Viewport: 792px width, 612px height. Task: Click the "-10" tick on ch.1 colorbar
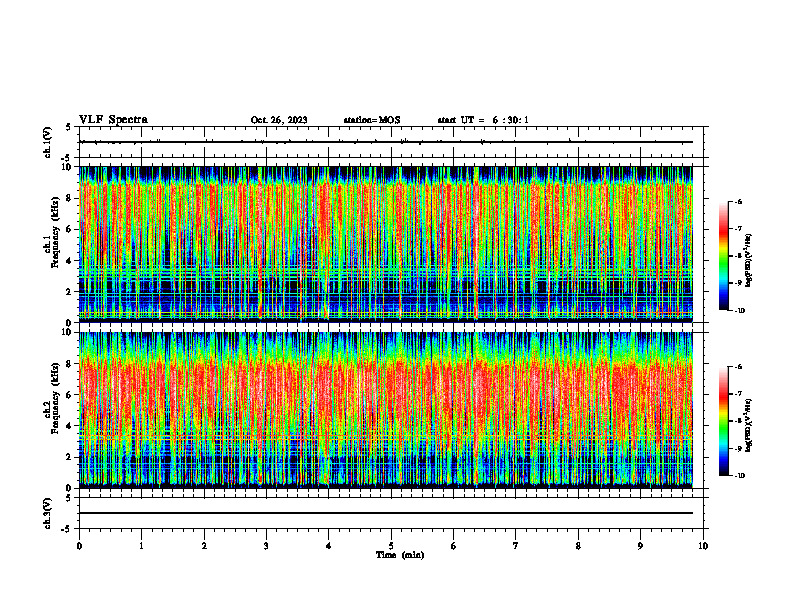click(x=739, y=311)
